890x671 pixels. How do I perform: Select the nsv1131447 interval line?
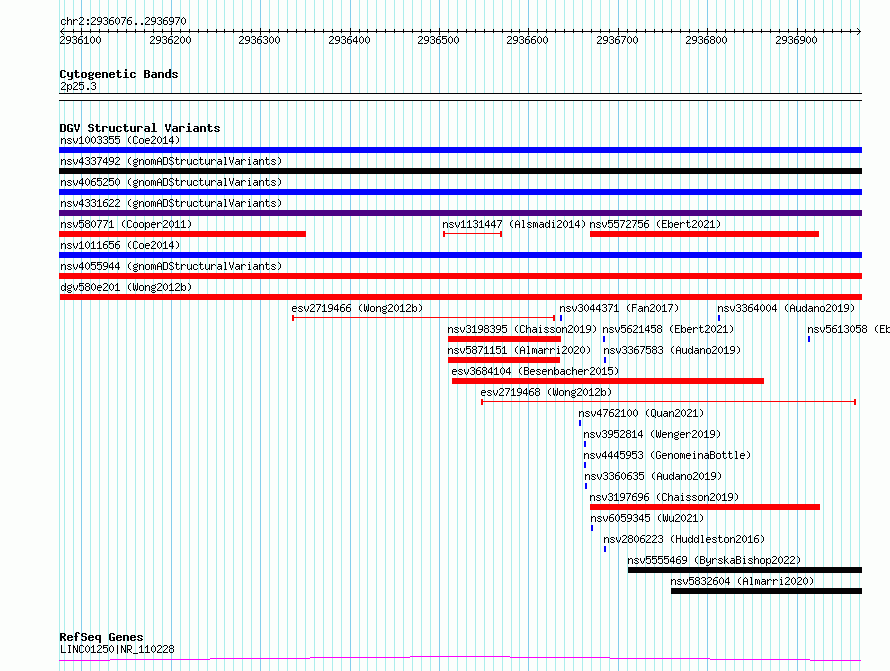pos(472,234)
